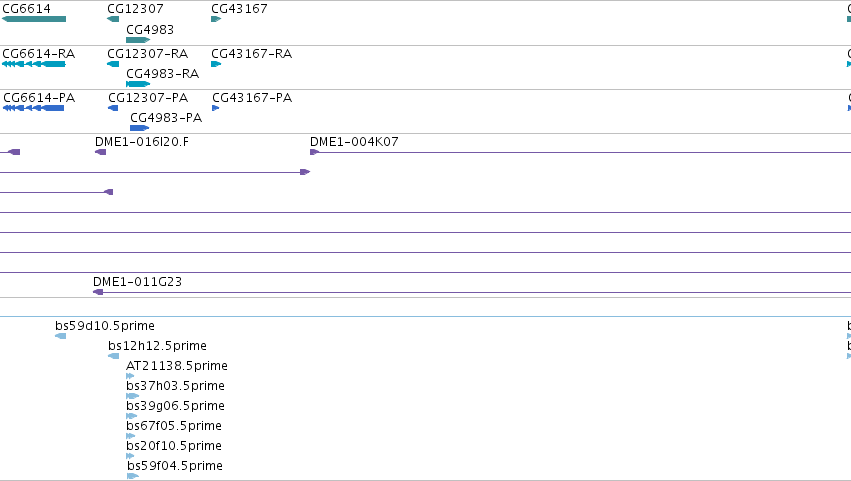Click the bs12h12.5prime EST glyph
851x481 pixels.
coord(113,356)
